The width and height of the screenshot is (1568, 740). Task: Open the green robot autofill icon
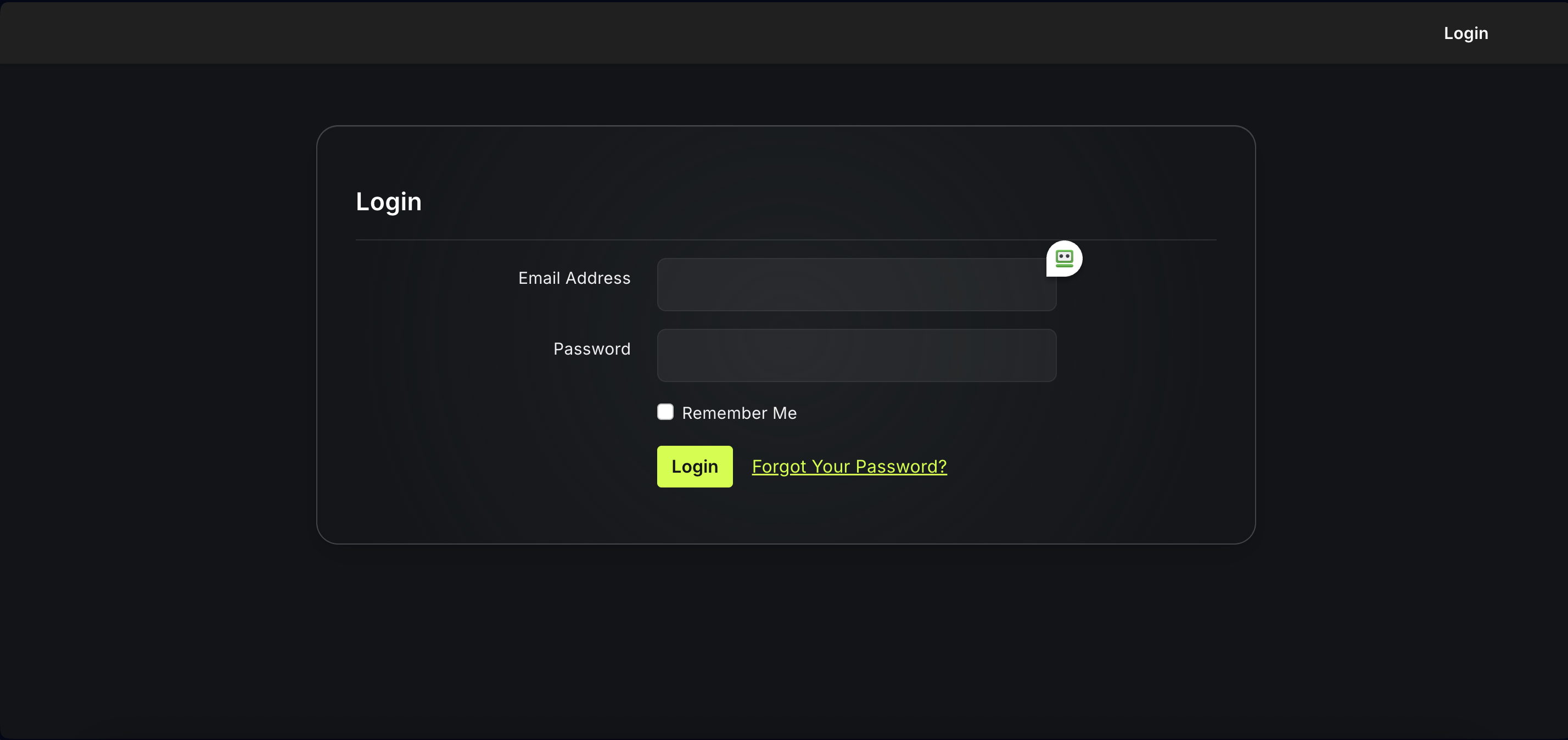[1063, 258]
